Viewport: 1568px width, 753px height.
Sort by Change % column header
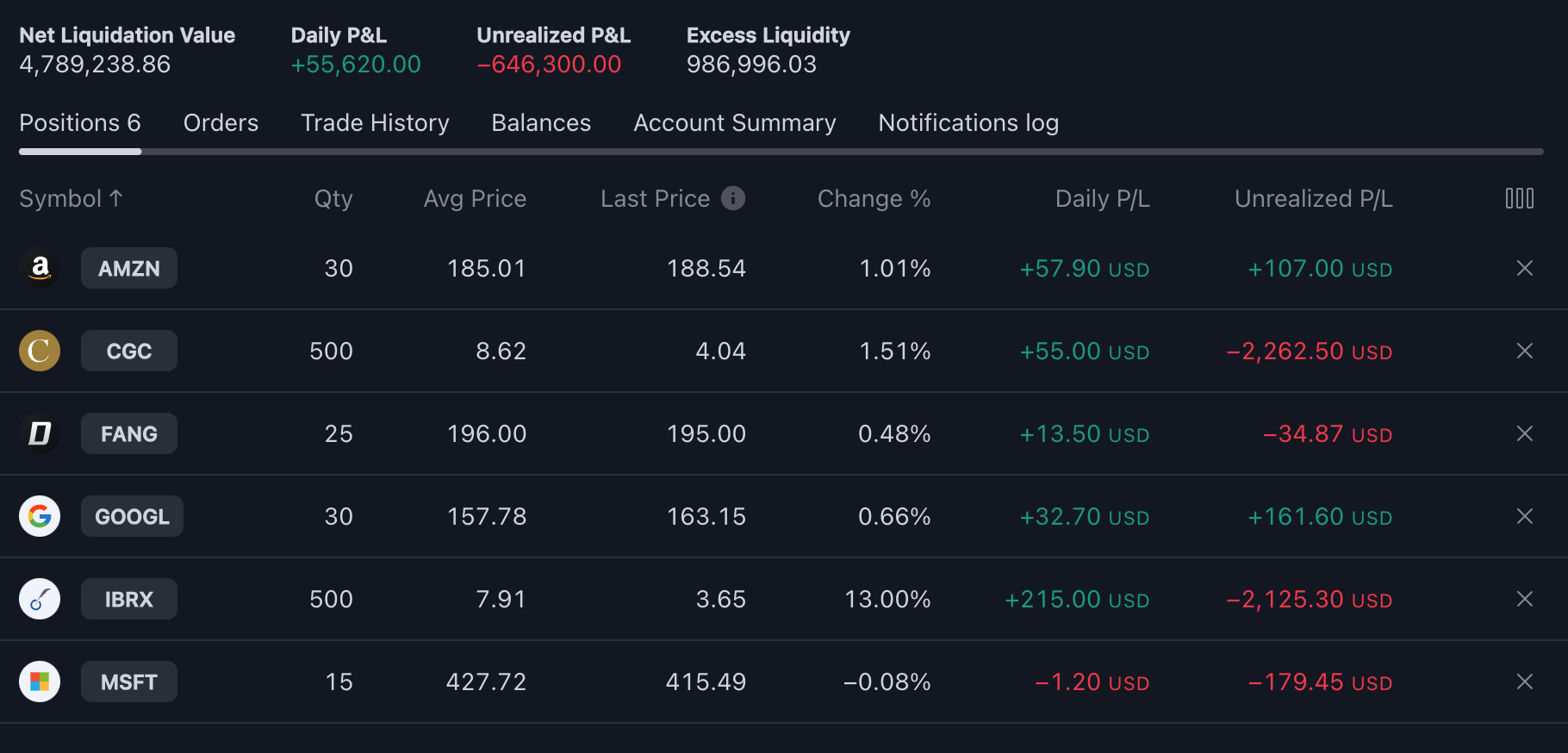874,199
